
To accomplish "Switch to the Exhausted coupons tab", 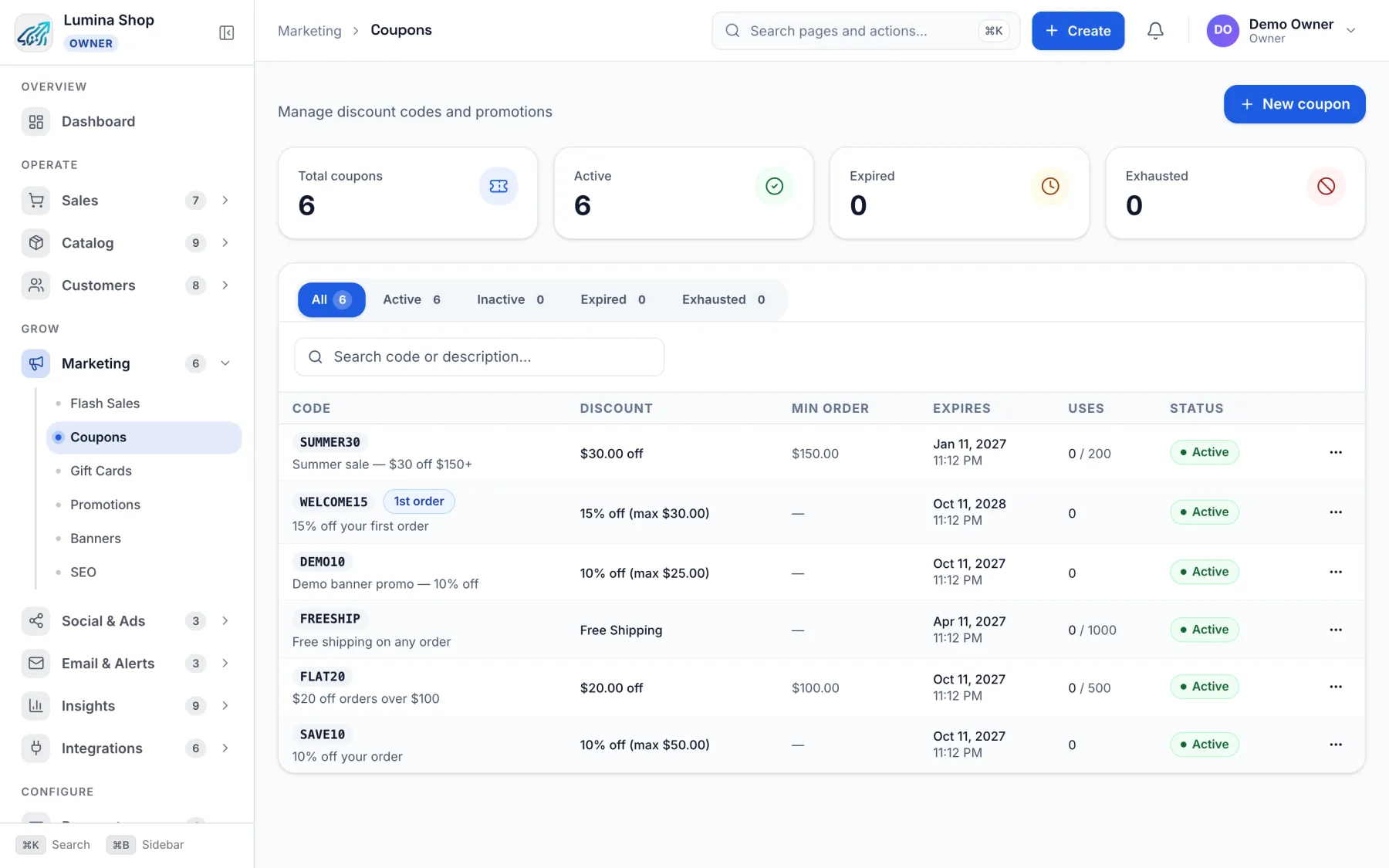I will 723,300.
